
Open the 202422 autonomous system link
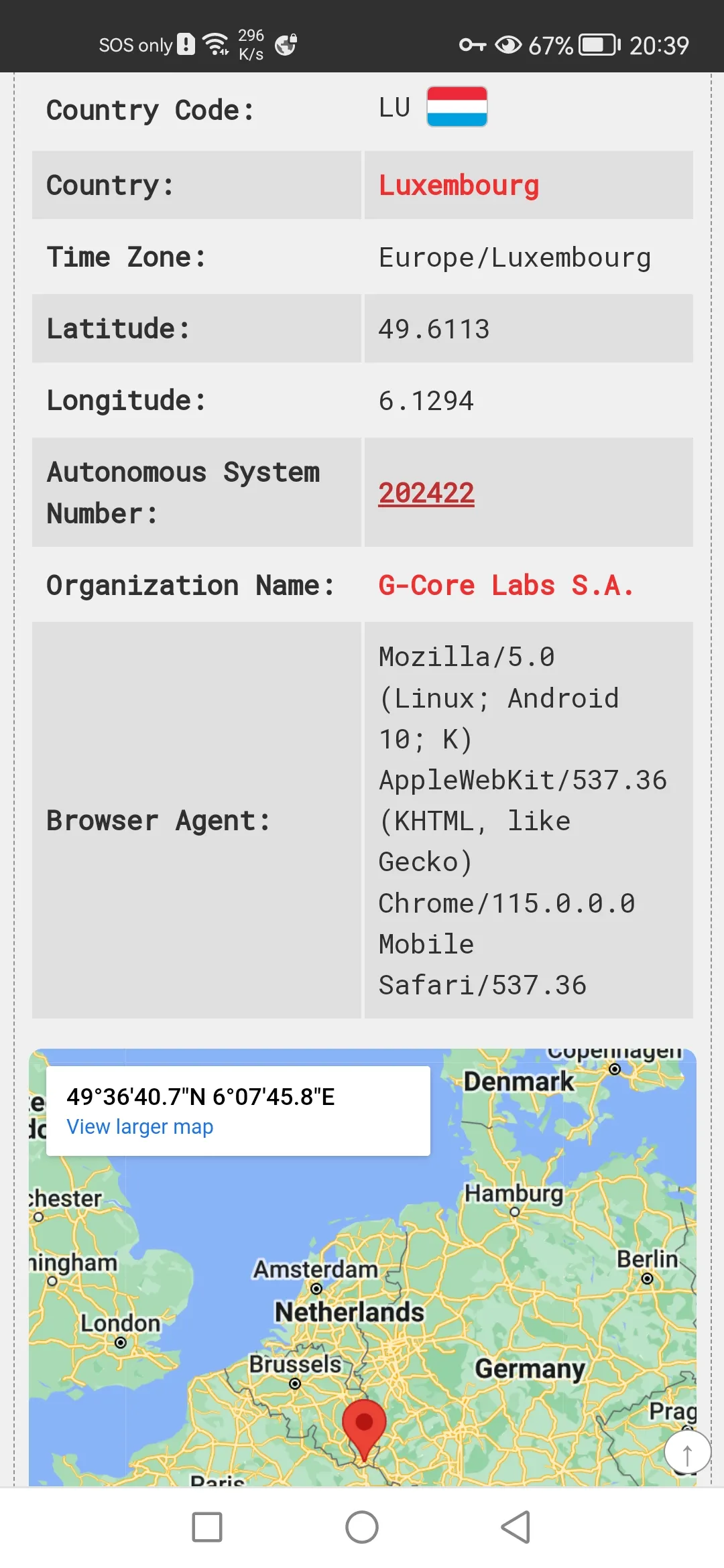(426, 493)
